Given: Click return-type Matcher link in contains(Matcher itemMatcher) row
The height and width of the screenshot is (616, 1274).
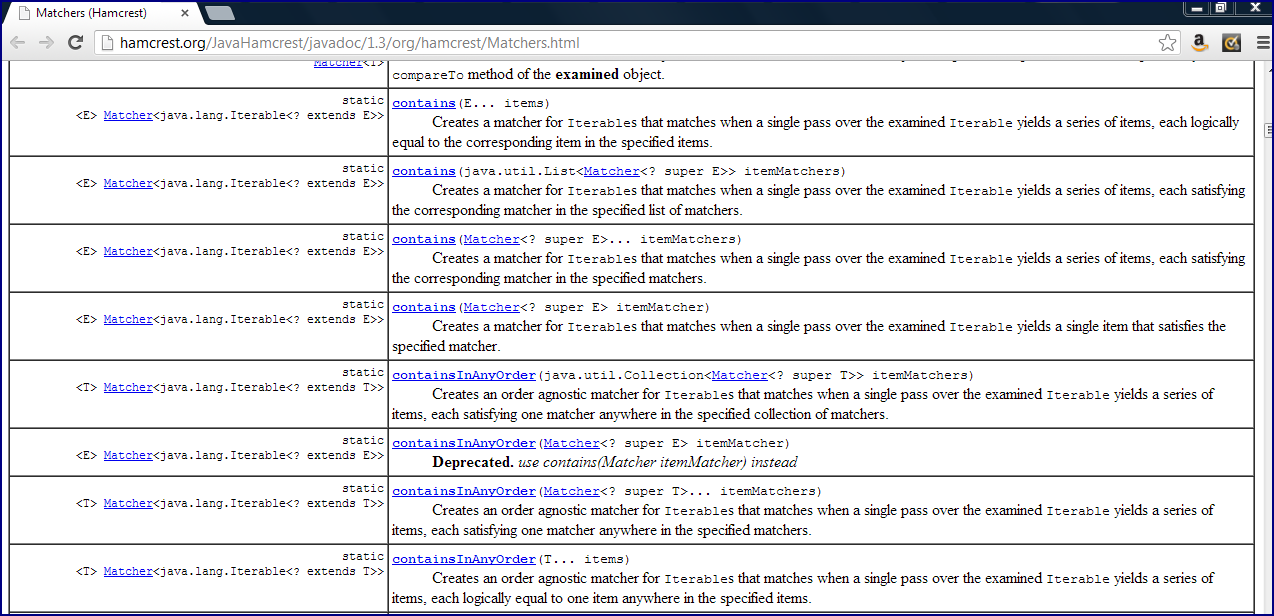Looking at the screenshot, I should (128, 319).
